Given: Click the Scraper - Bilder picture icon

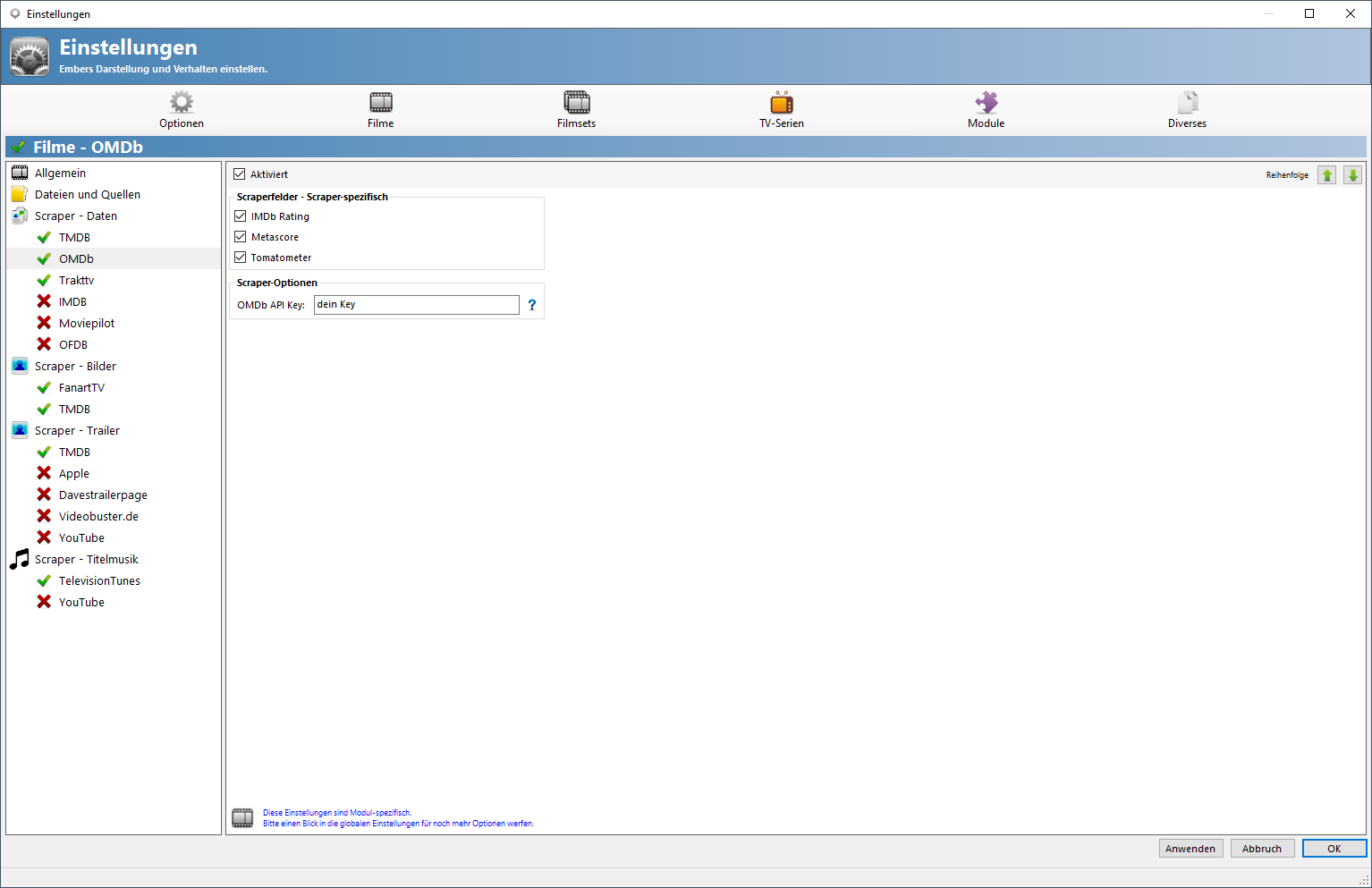Looking at the screenshot, I should [x=20, y=366].
